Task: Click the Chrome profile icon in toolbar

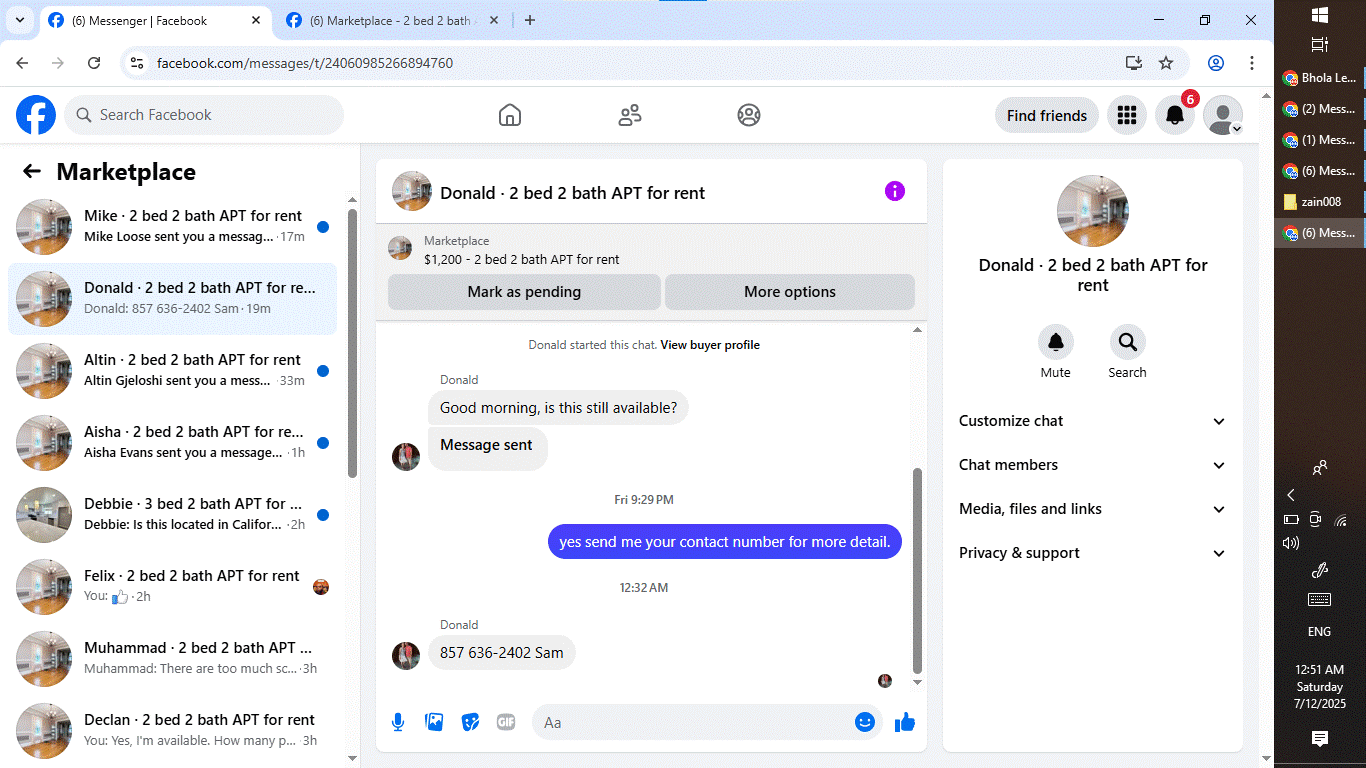Action: coord(1216,63)
